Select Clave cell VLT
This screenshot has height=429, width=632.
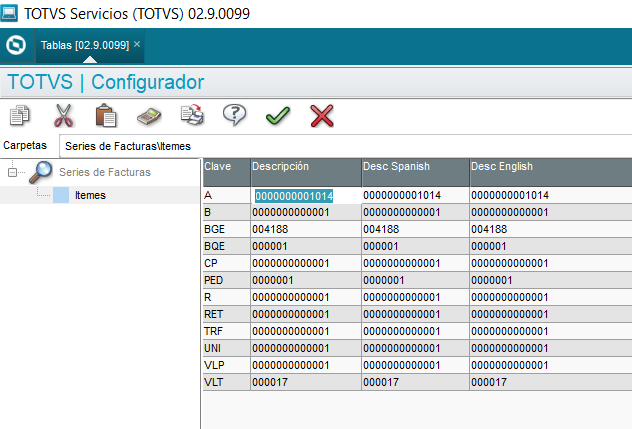227,382
